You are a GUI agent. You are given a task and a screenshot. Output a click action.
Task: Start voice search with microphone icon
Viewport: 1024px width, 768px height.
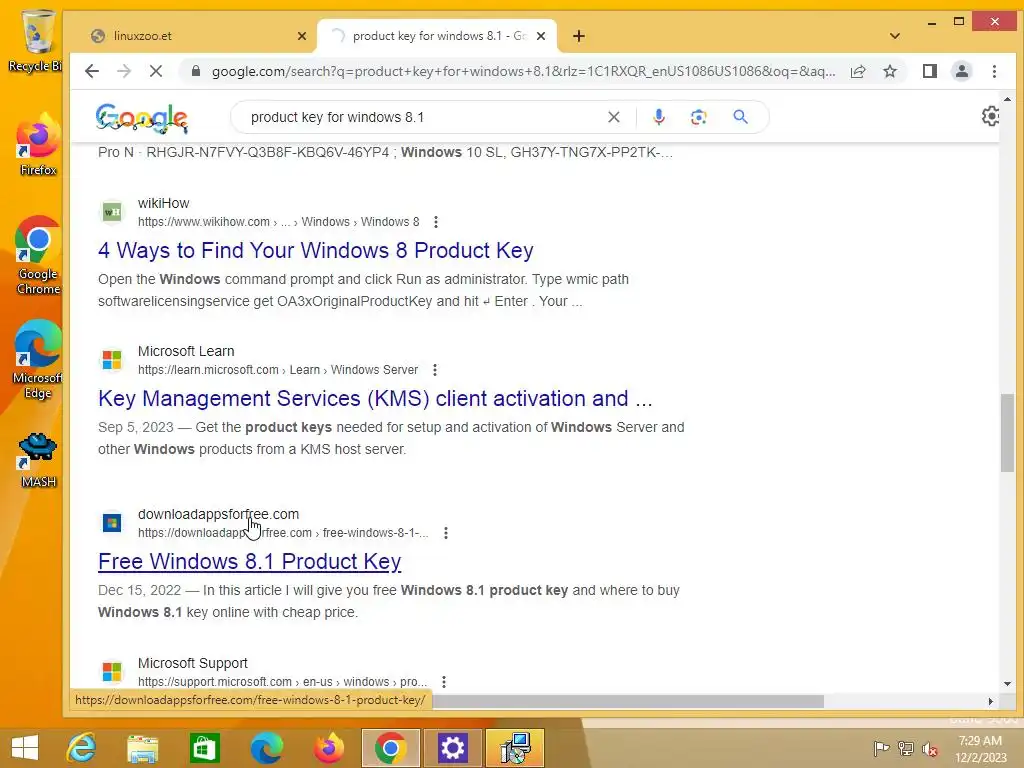659,117
